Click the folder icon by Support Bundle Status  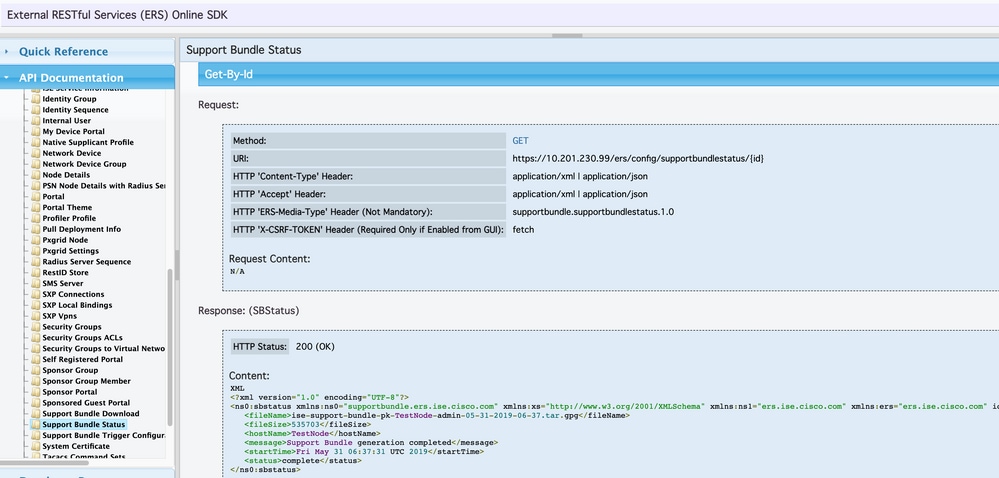coord(36,424)
